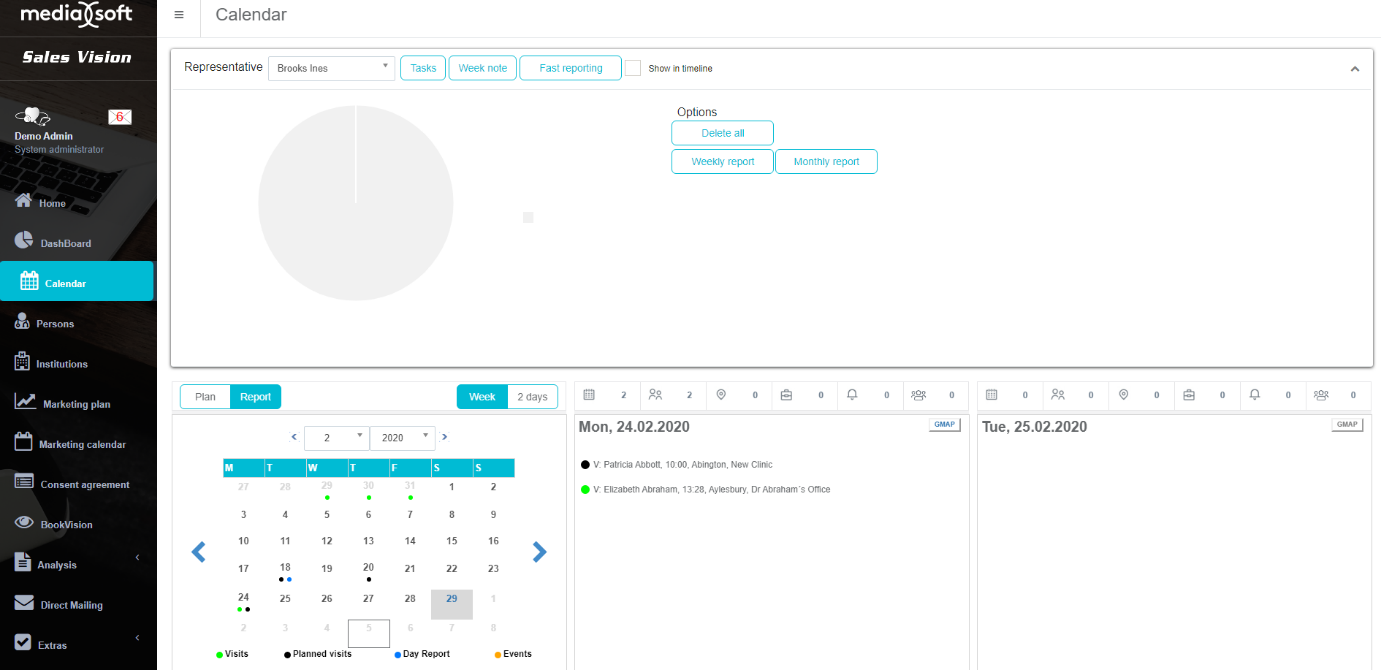Screen dimensions: 1381x670
Task: Click the notification flag showing 6
Action: (x=120, y=117)
